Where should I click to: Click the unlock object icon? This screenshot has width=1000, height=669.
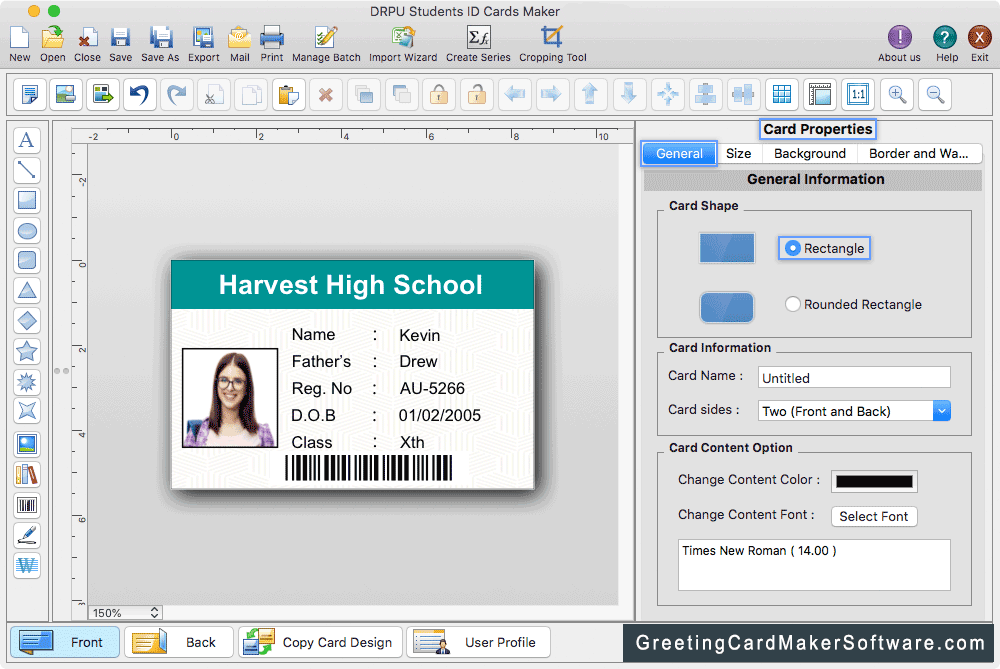pyautogui.click(x=477, y=95)
